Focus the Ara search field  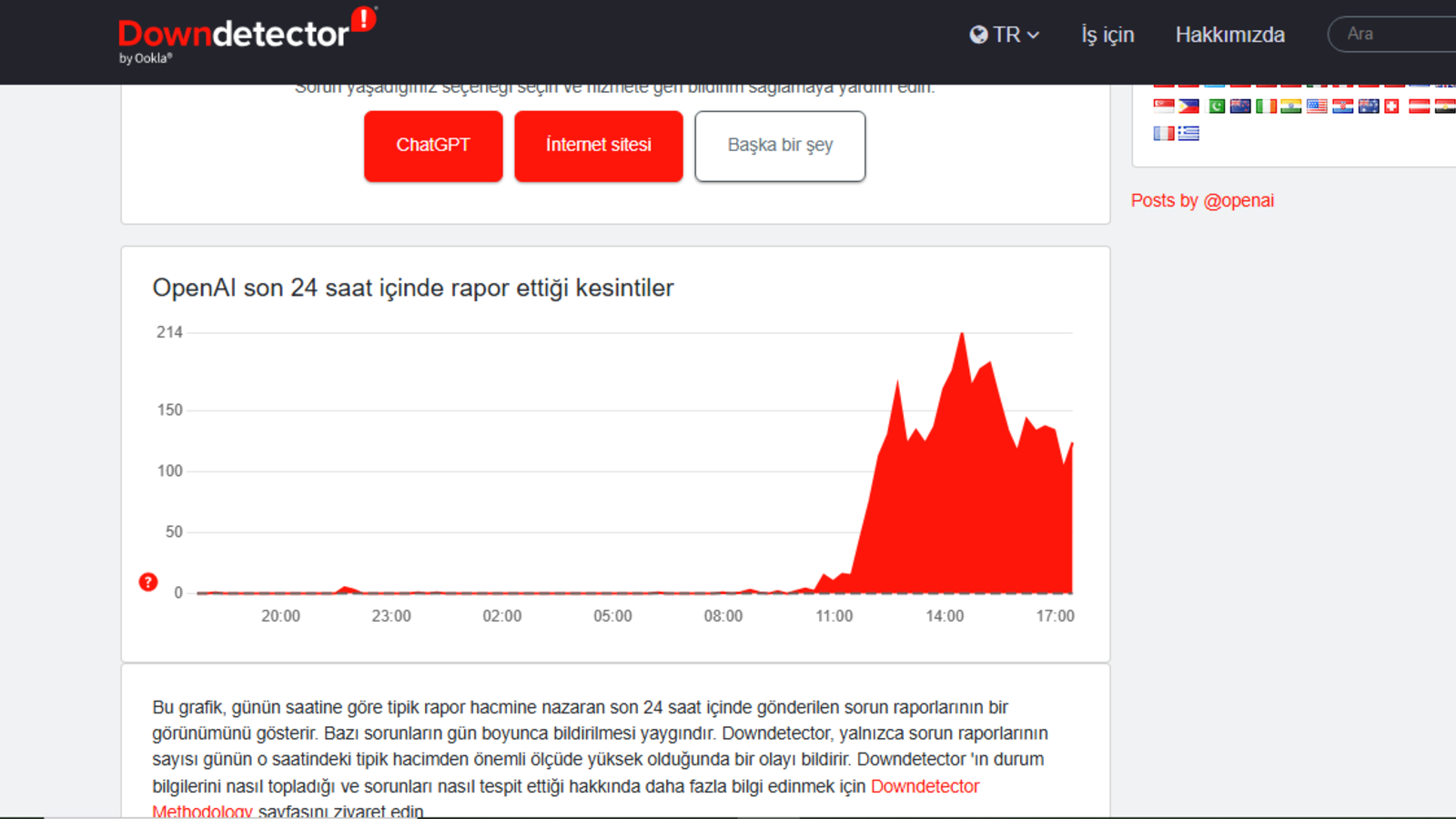click(x=1392, y=34)
